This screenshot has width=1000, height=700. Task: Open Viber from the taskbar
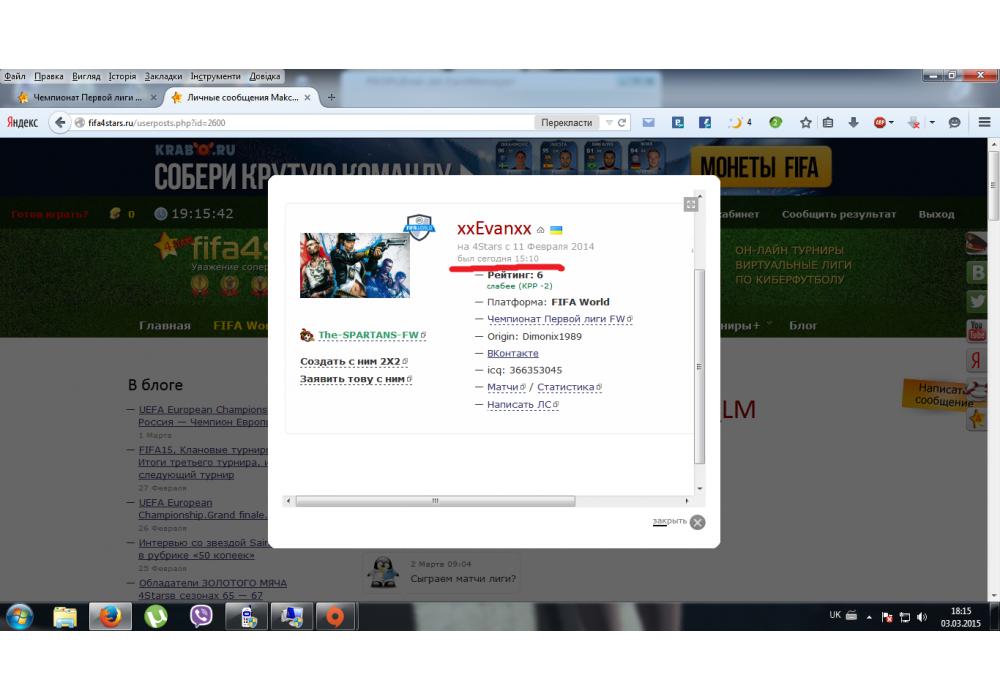click(202, 616)
